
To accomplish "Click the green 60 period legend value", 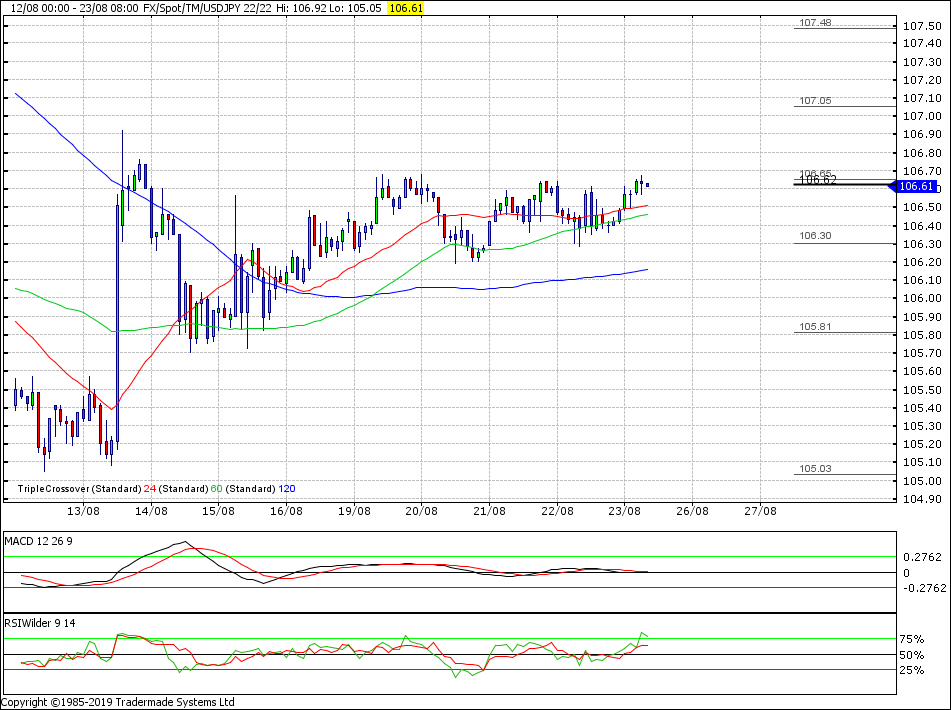I will pos(216,489).
